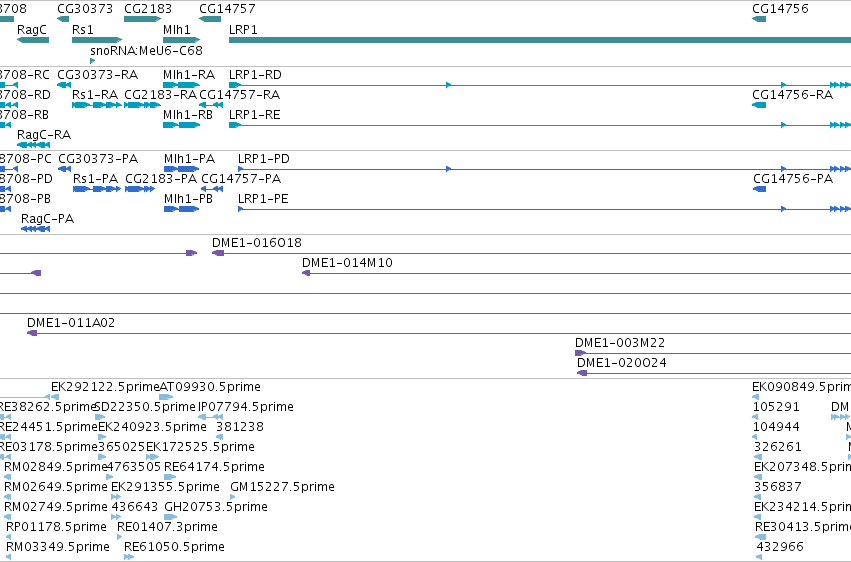The width and height of the screenshot is (851, 562).
Task: Open the RagC-RA transcript label
Action: (x=44, y=135)
